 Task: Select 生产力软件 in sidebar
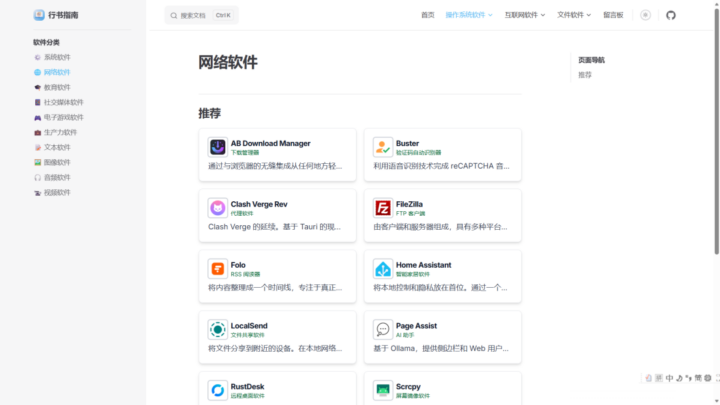point(60,132)
